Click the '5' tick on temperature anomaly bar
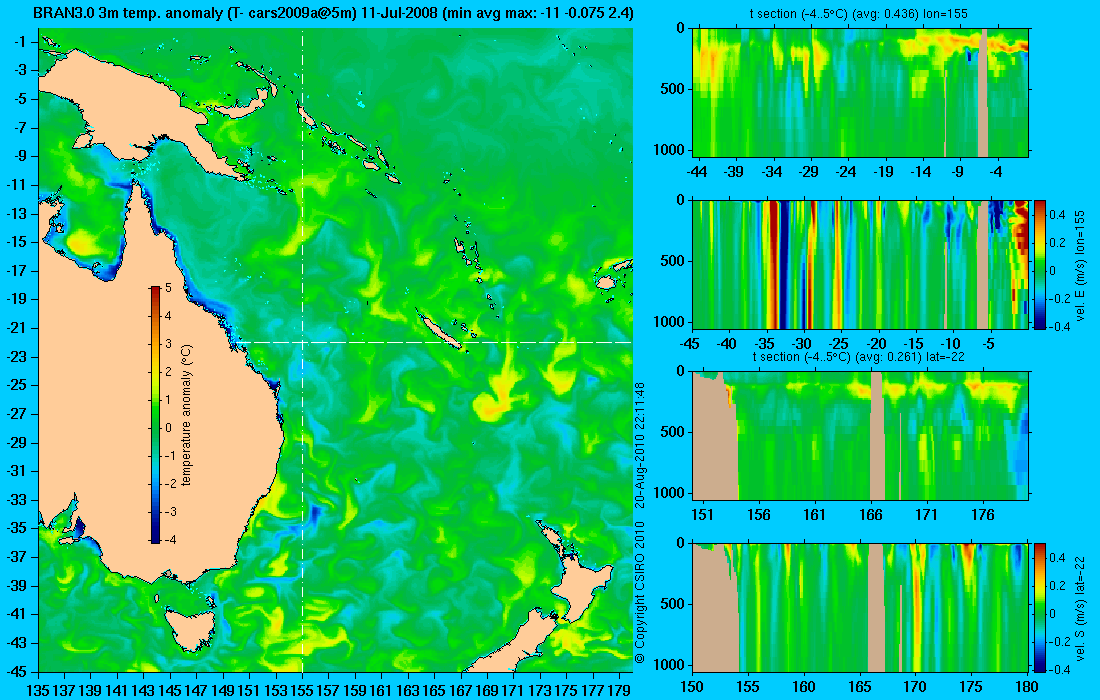This screenshot has width=1100, height=700. [168, 288]
